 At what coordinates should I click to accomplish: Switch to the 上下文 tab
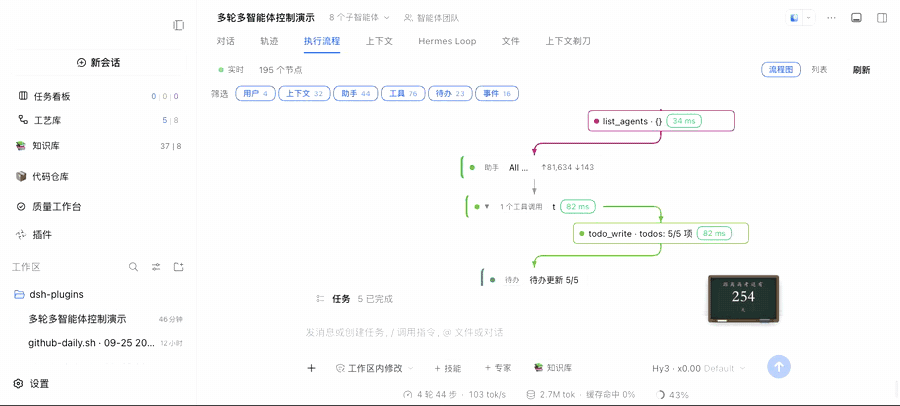379,41
